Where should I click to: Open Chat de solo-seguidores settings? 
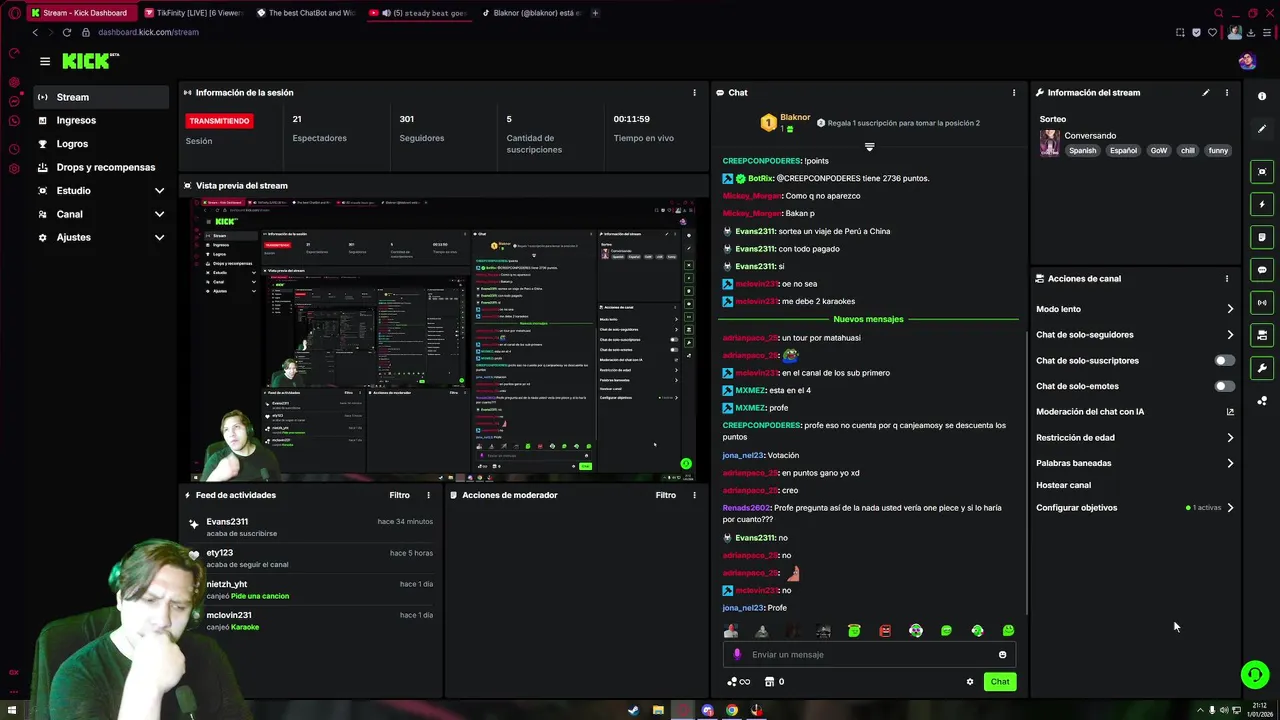click(x=1135, y=335)
